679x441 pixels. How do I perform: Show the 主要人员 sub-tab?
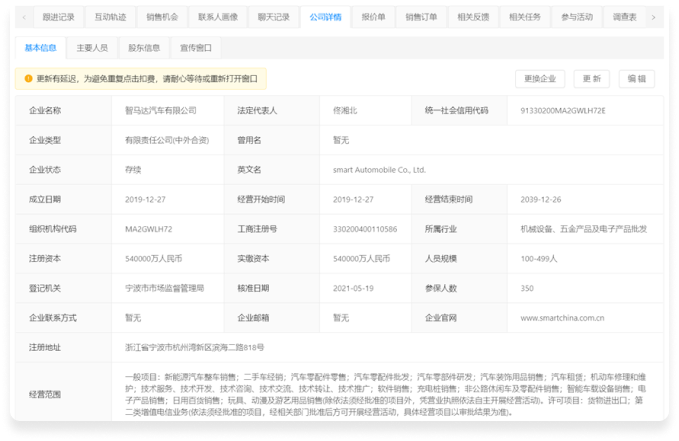94,47
